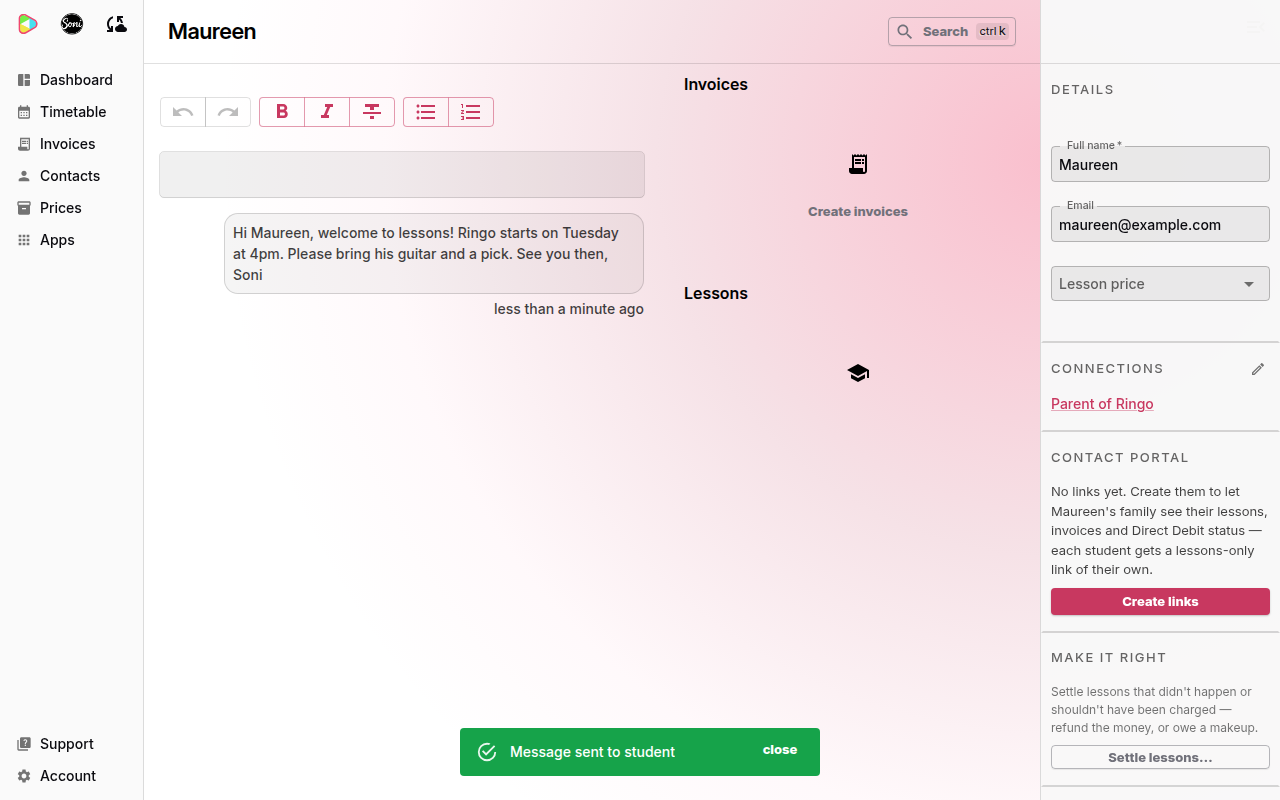Insert a numbered list
This screenshot has width=1280, height=800.
(471, 112)
